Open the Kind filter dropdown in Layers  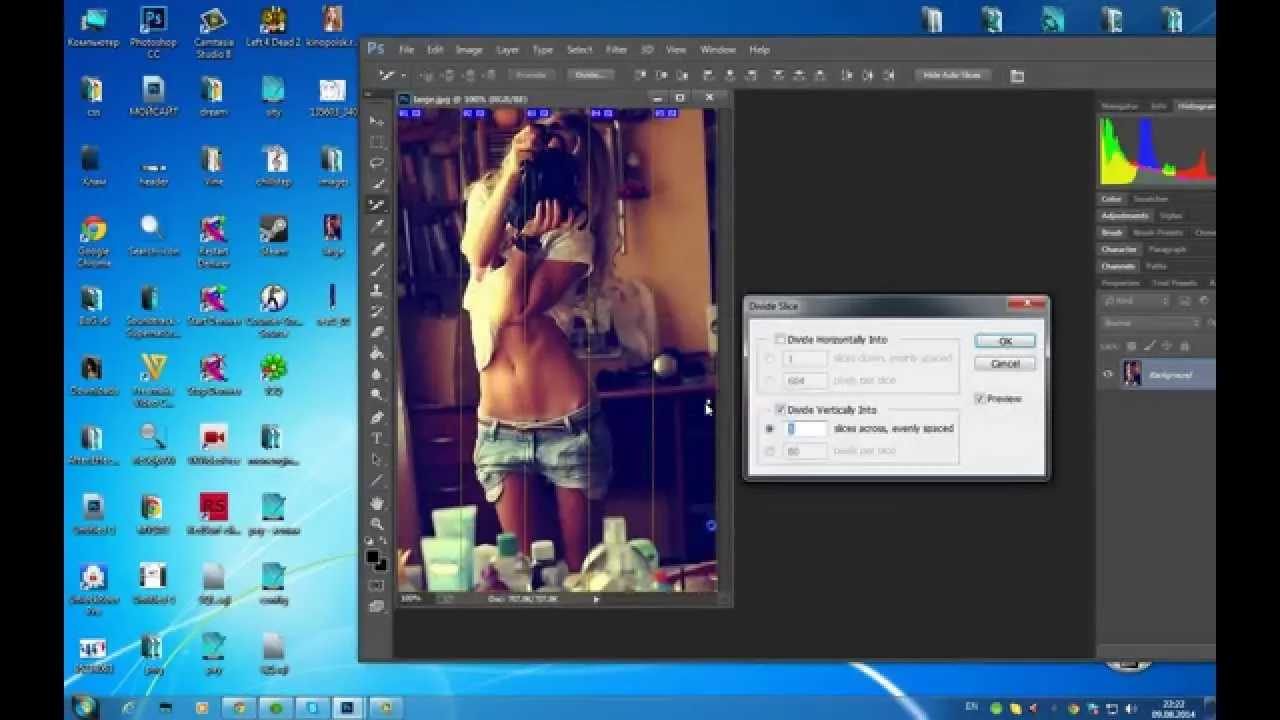(x=1135, y=300)
